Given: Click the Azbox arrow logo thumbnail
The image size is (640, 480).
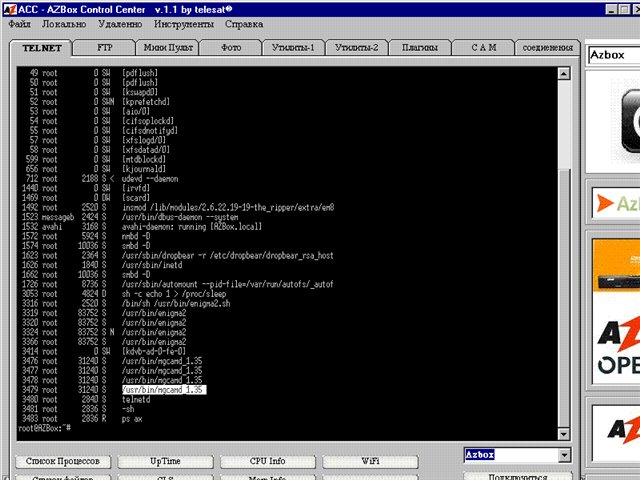Looking at the screenshot, I should tap(616, 203).
